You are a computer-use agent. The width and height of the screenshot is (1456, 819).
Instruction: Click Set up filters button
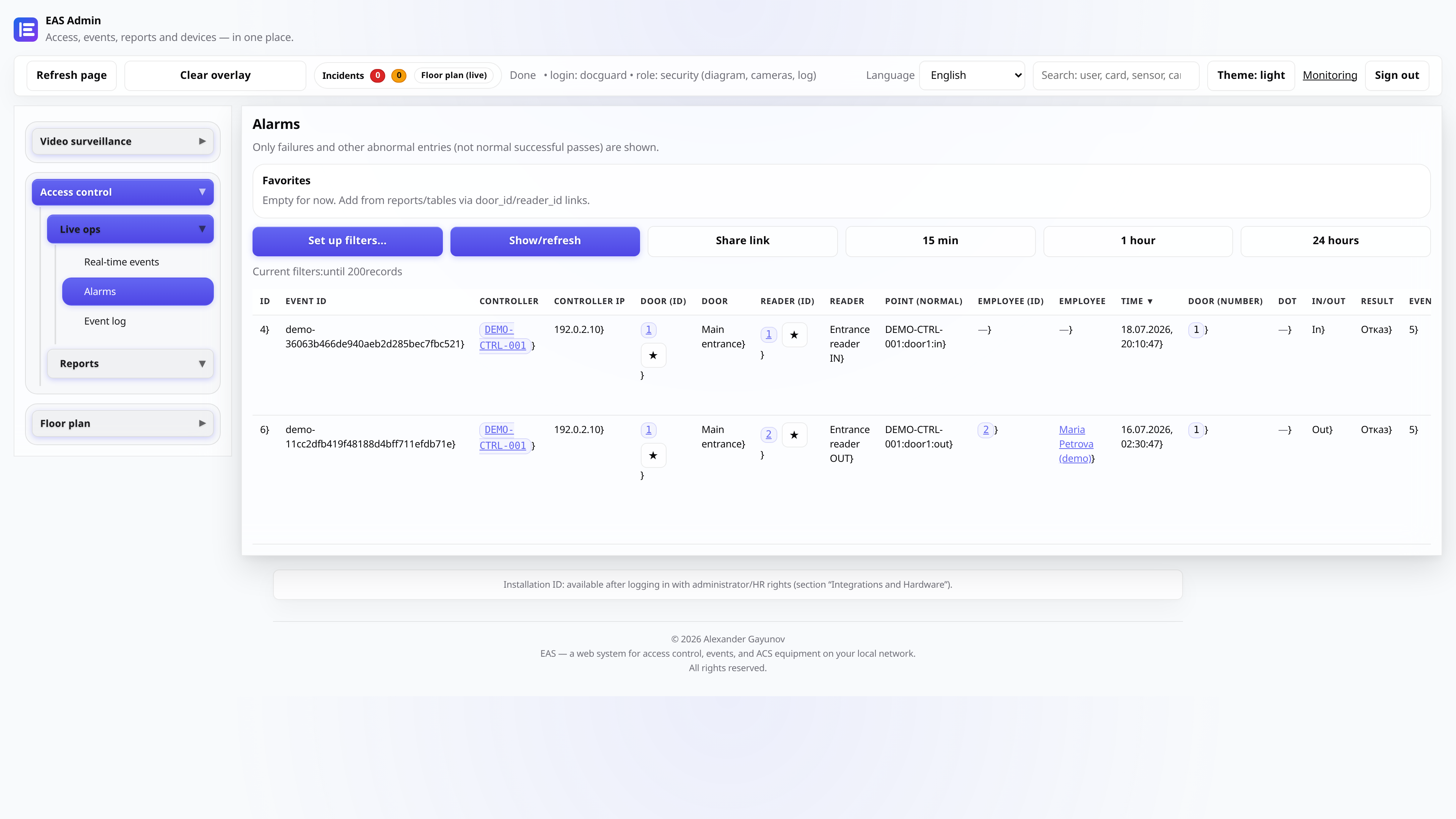coord(347,241)
